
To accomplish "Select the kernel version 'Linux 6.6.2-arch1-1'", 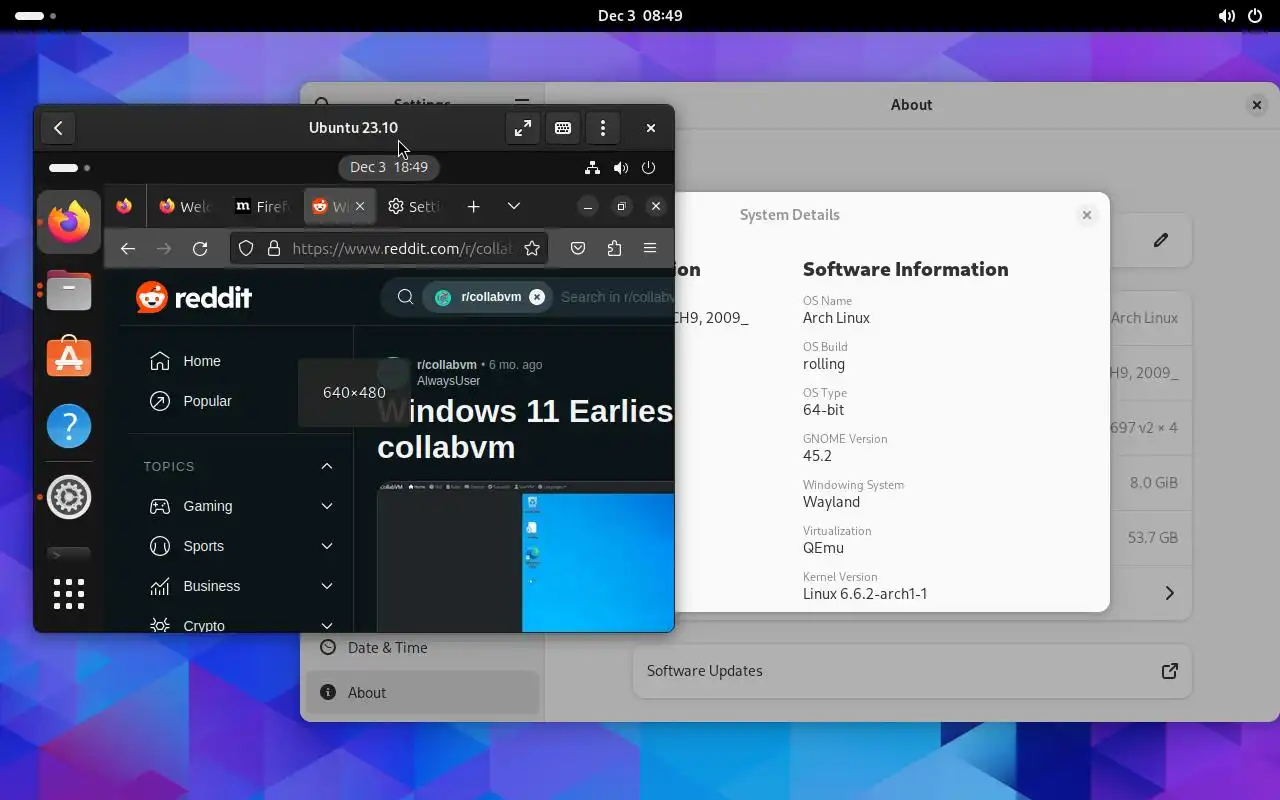I will 865,594.
